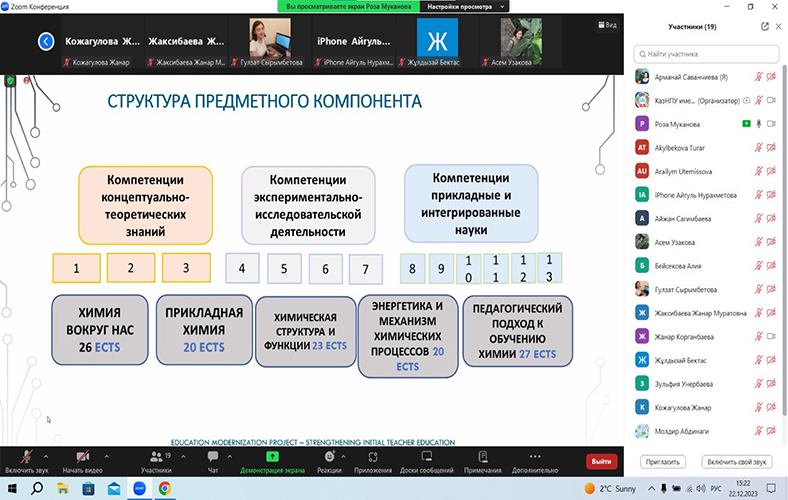The width and height of the screenshot is (788, 500).
Task: Open the Reactions menu in Zoom toolbar
Action: coord(329,459)
